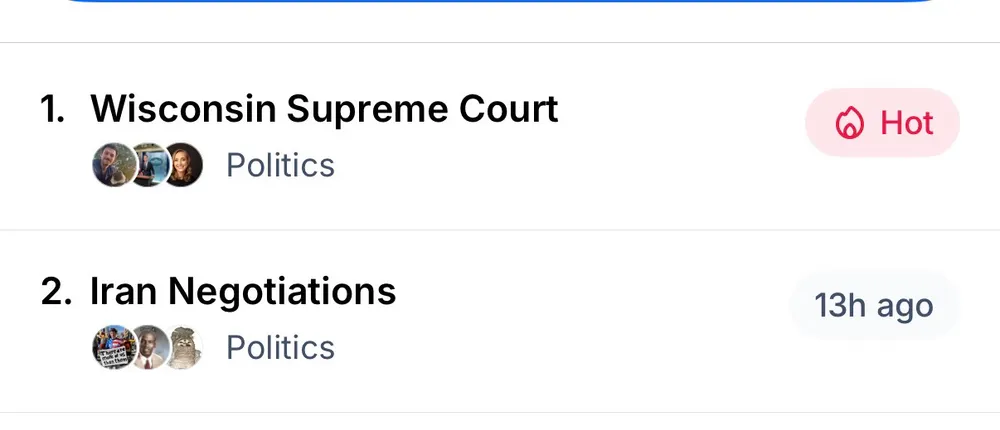This screenshot has width=1000, height=430.
Task: Open the Iran Negotiations trend
Action: click(243, 291)
